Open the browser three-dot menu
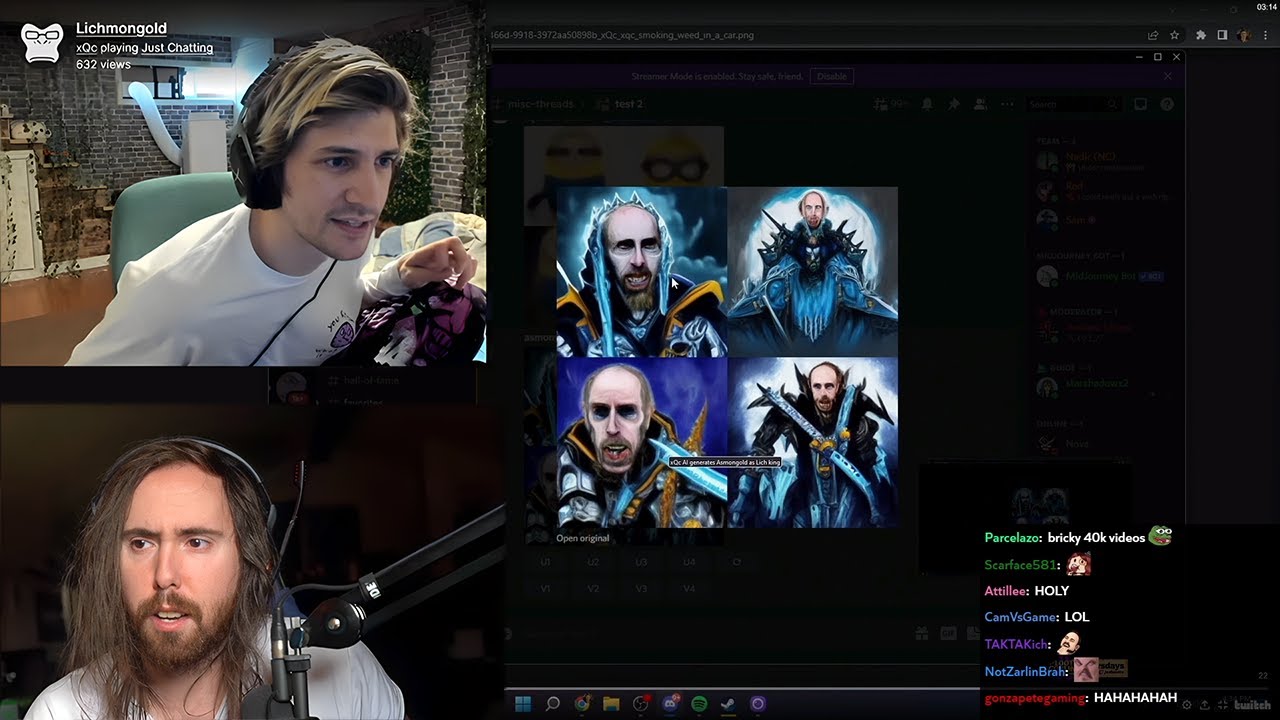This screenshot has height=720, width=1280. tap(1265, 35)
